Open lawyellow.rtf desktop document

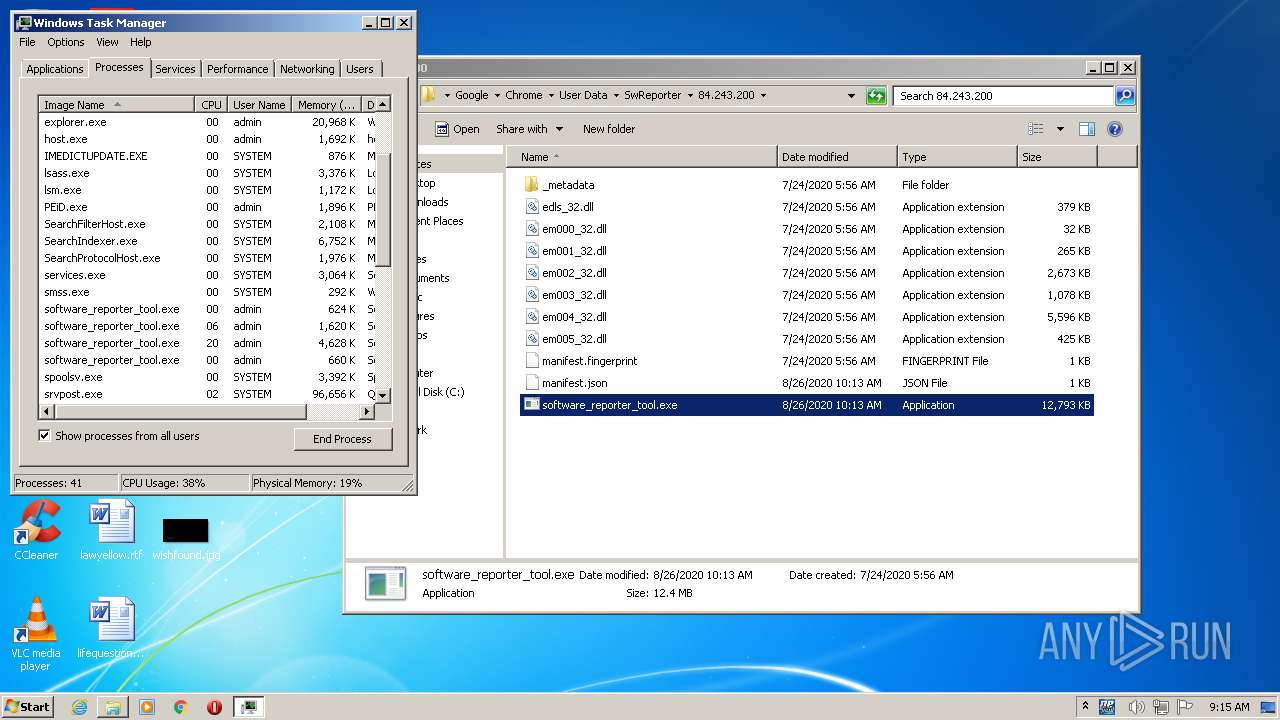click(x=111, y=530)
